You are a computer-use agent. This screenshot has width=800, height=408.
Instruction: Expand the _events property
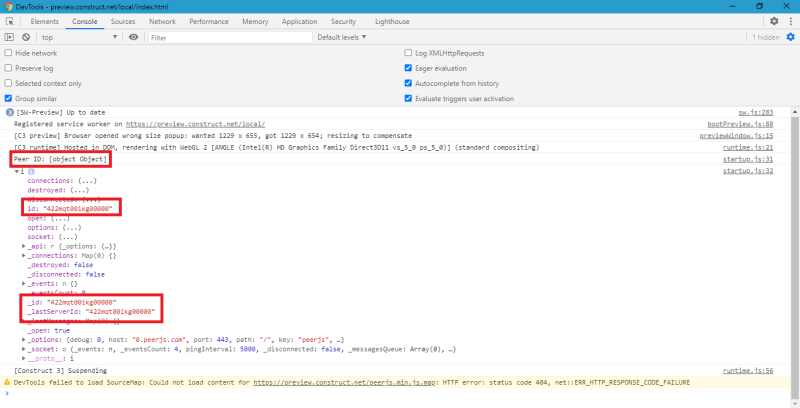click(23, 284)
